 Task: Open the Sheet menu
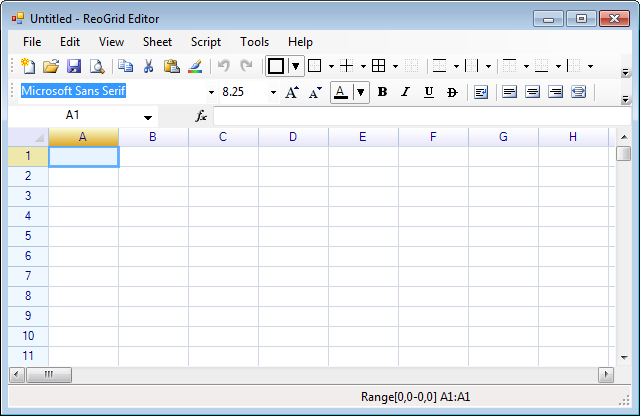[157, 42]
